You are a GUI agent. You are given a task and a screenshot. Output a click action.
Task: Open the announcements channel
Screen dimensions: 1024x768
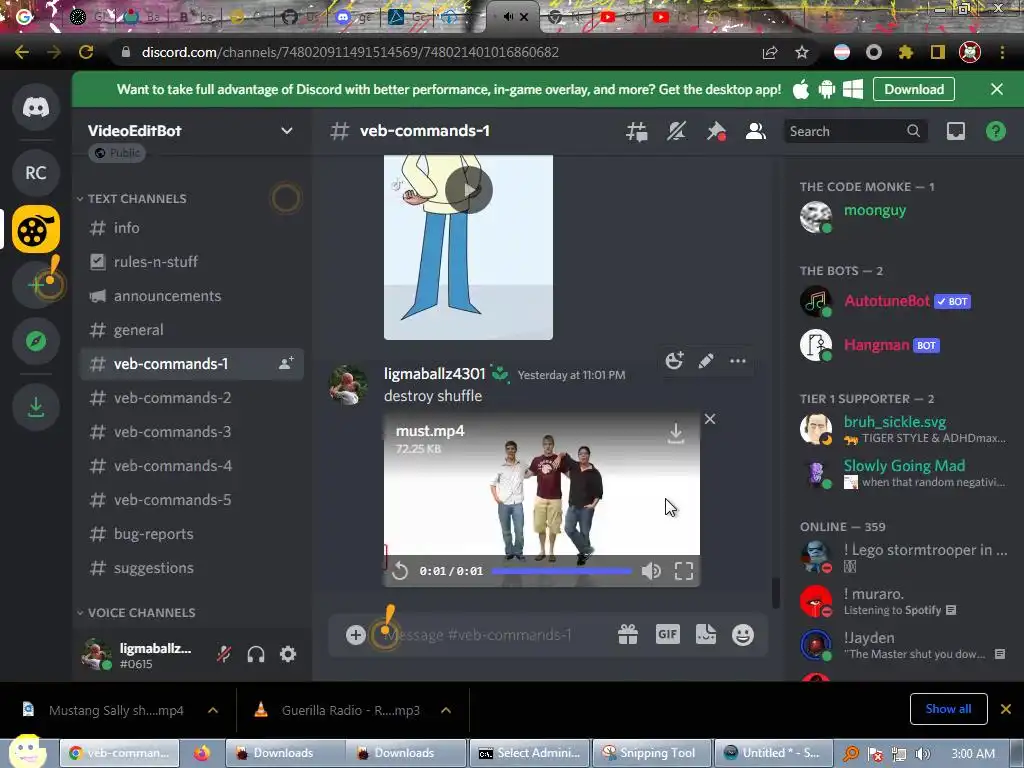pos(191,296)
